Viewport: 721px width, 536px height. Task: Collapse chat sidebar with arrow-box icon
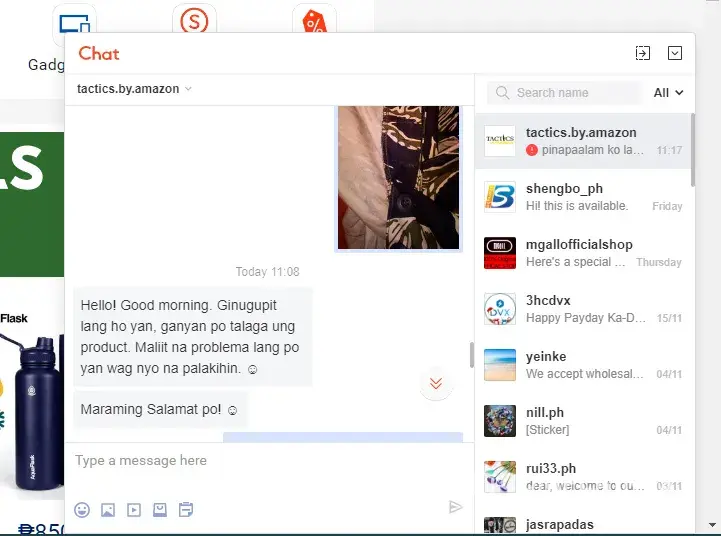coord(642,53)
